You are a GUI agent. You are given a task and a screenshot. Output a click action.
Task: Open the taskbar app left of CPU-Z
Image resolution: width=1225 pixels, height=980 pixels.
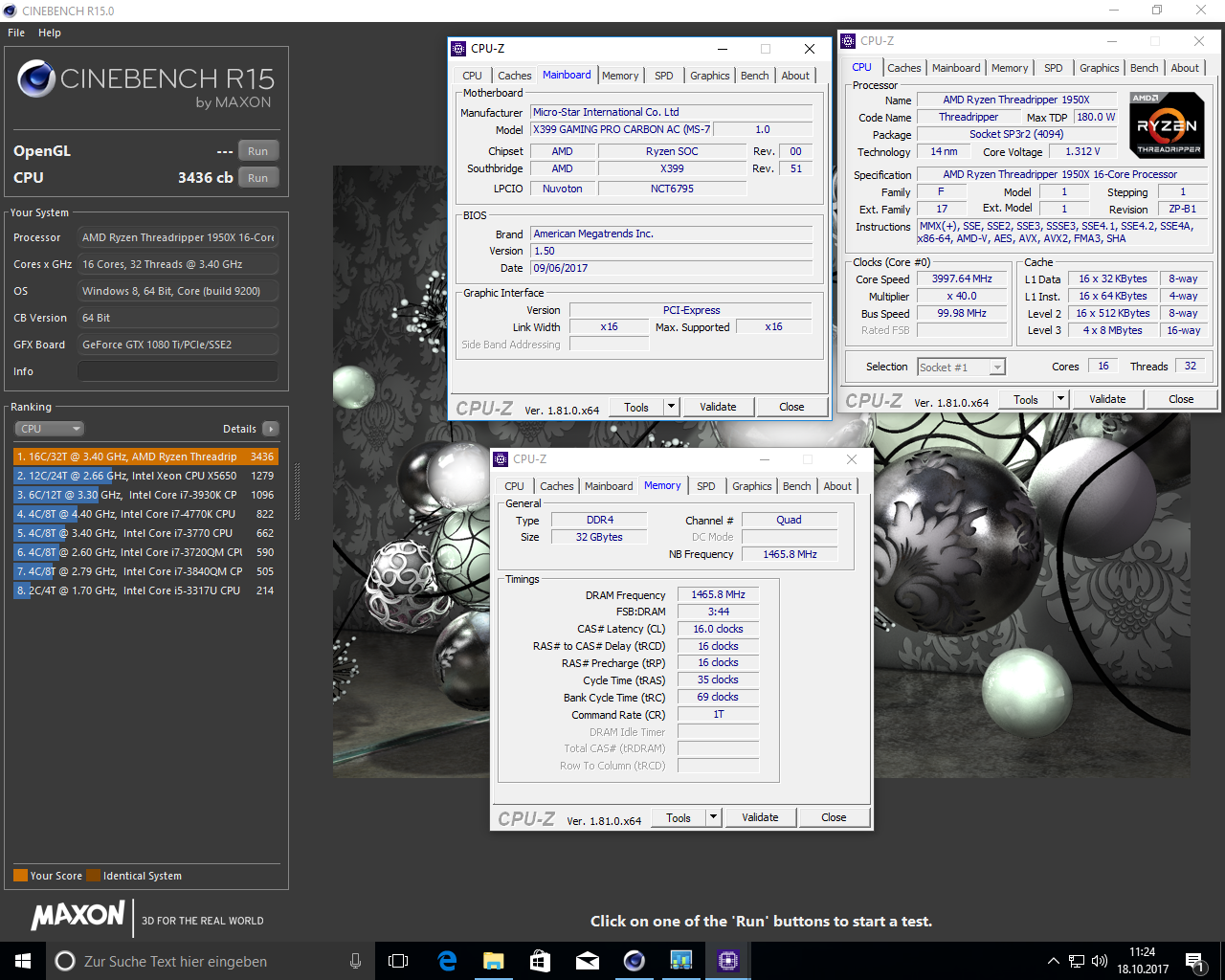[x=680, y=961]
